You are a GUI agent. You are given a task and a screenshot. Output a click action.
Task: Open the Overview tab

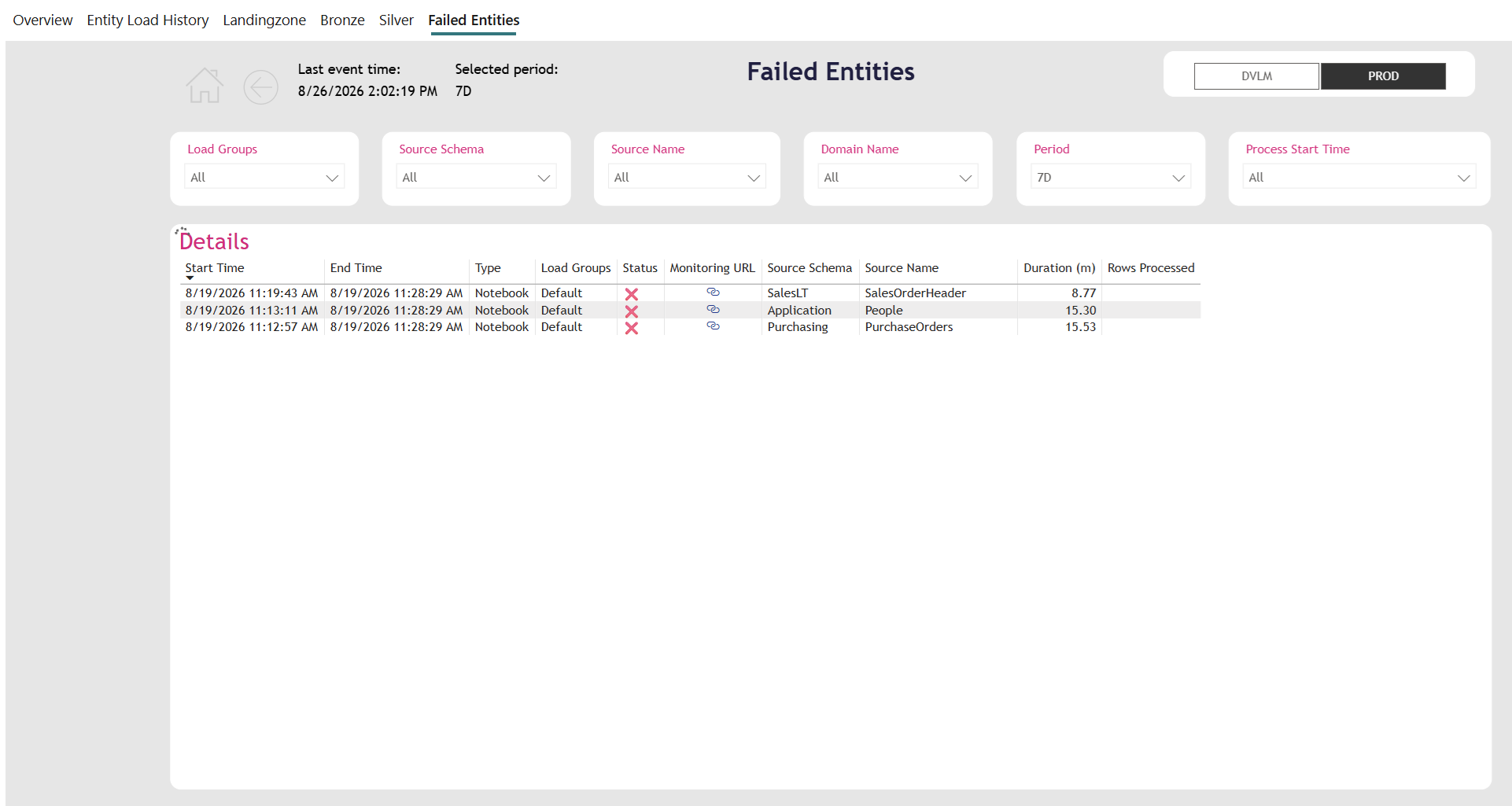(x=42, y=20)
